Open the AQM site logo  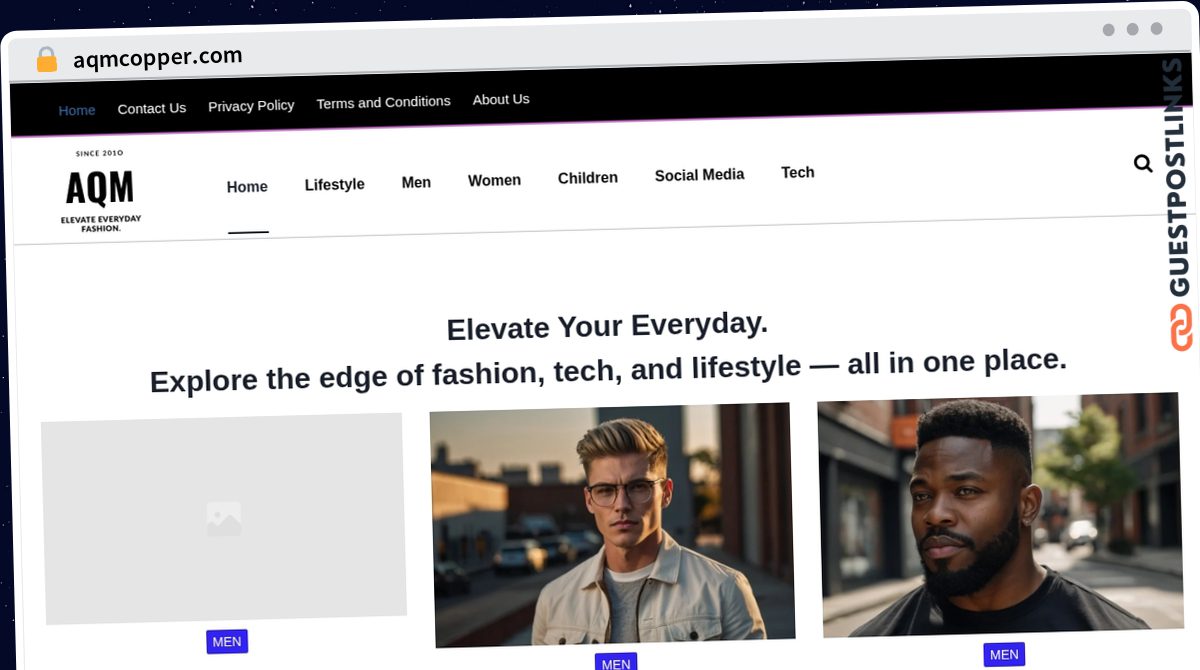click(100, 191)
